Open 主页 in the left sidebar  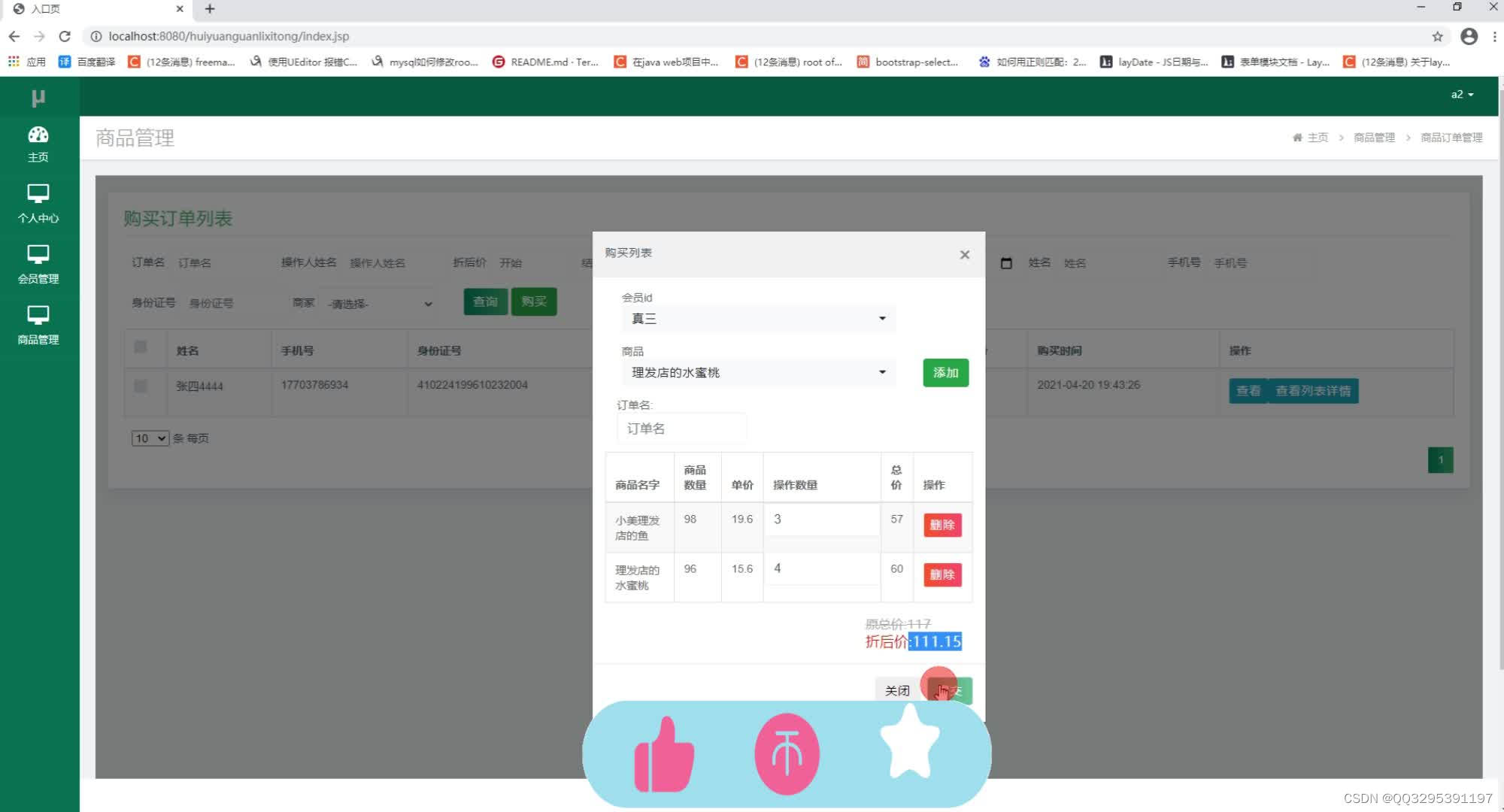38,144
